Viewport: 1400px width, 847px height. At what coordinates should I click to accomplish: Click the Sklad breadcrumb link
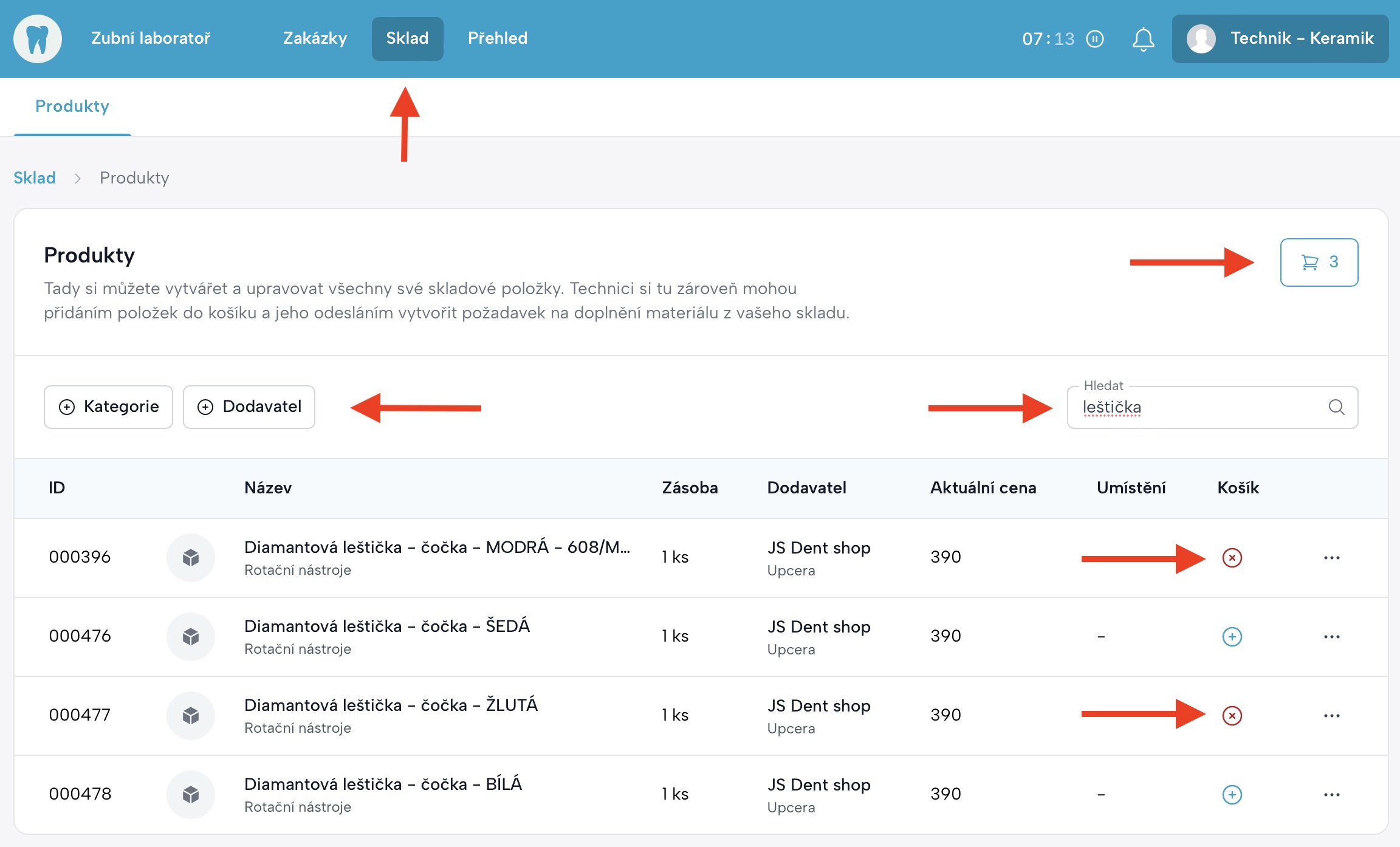(35, 177)
